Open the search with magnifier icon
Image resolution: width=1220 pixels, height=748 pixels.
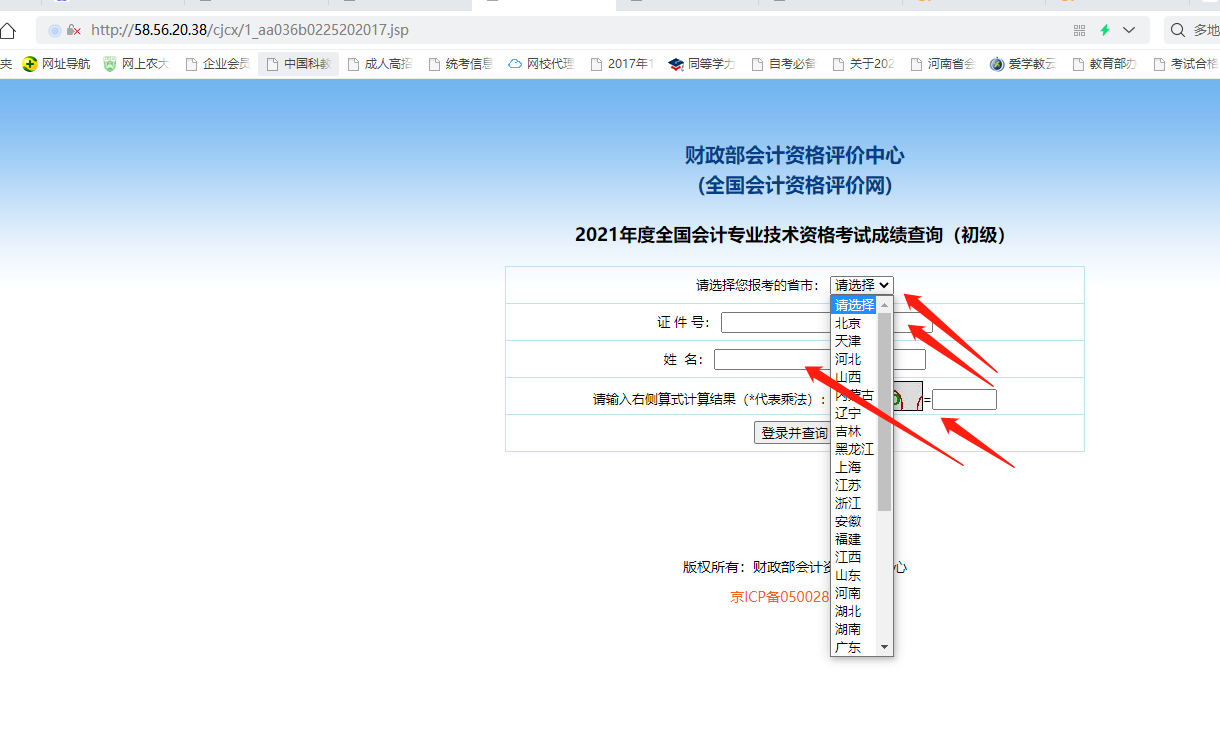[x=1177, y=30]
